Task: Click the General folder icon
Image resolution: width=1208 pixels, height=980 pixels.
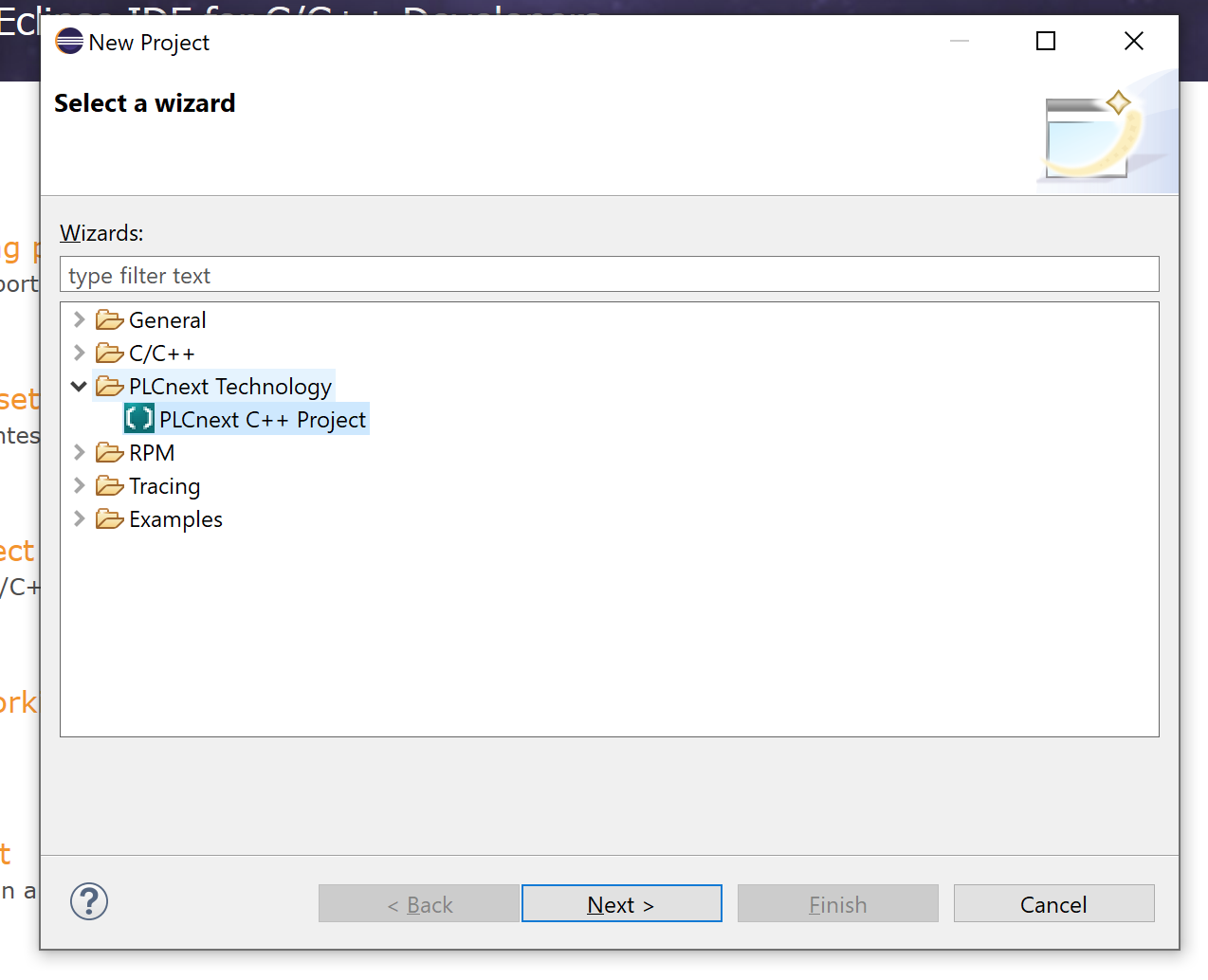Action: [110, 320]
